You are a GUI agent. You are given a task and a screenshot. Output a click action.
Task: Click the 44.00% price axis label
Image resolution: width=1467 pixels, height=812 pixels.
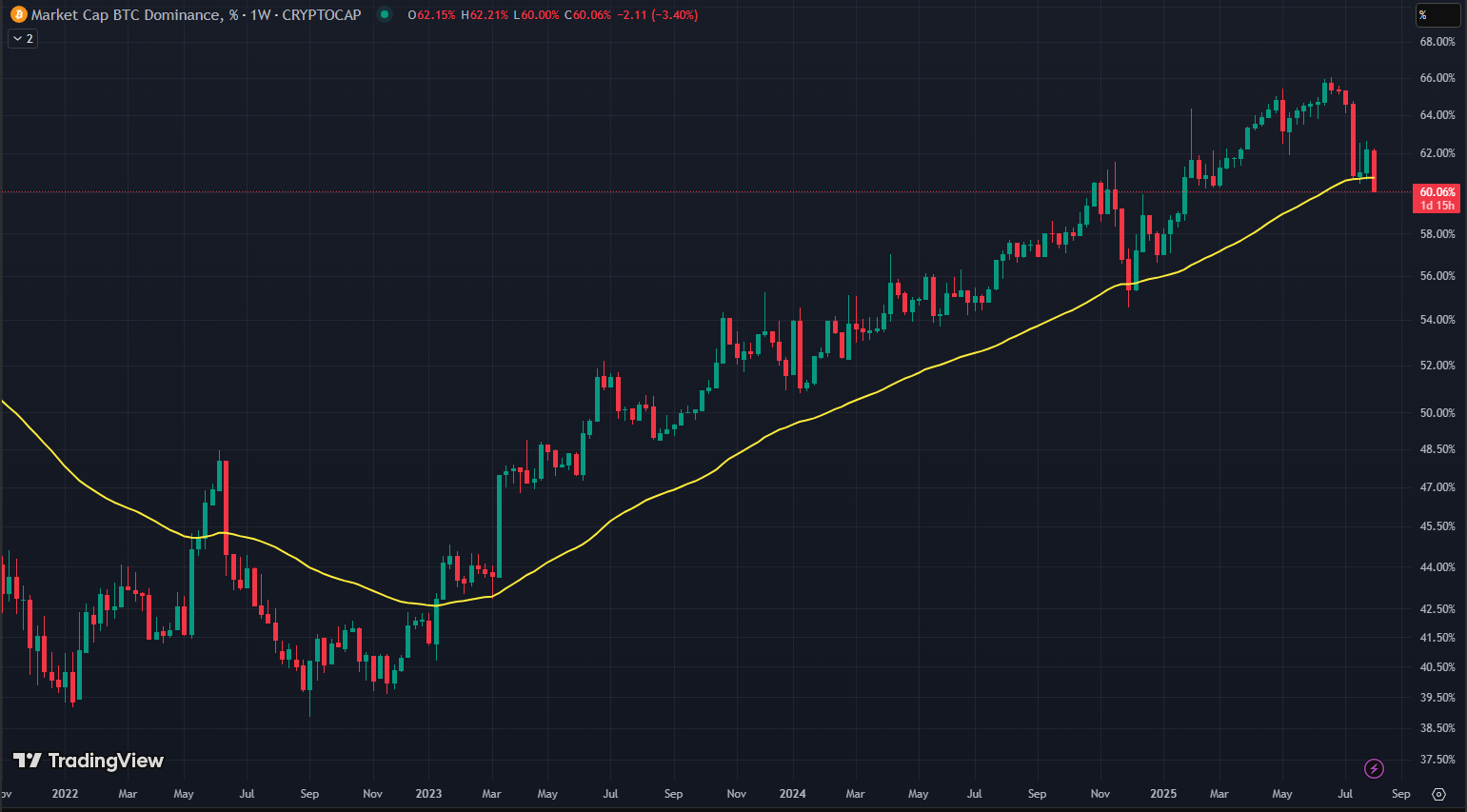(1437, 567)
